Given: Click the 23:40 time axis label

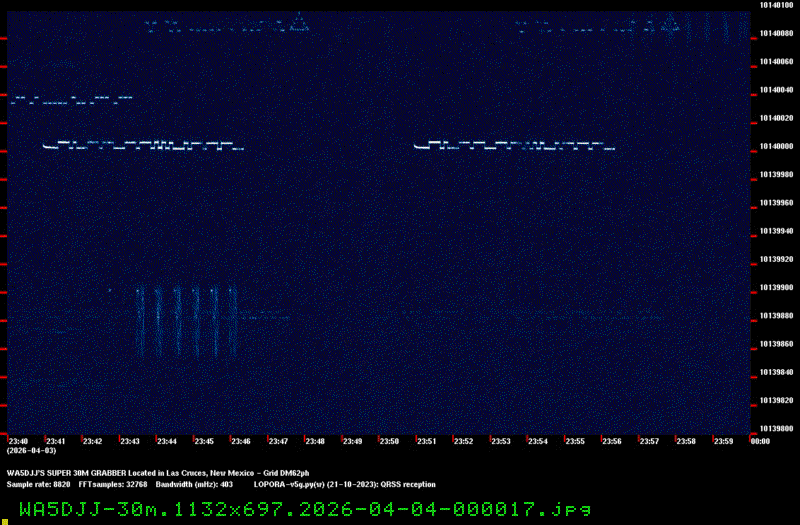Looking at the screenshot, I should tap(18, 441).
